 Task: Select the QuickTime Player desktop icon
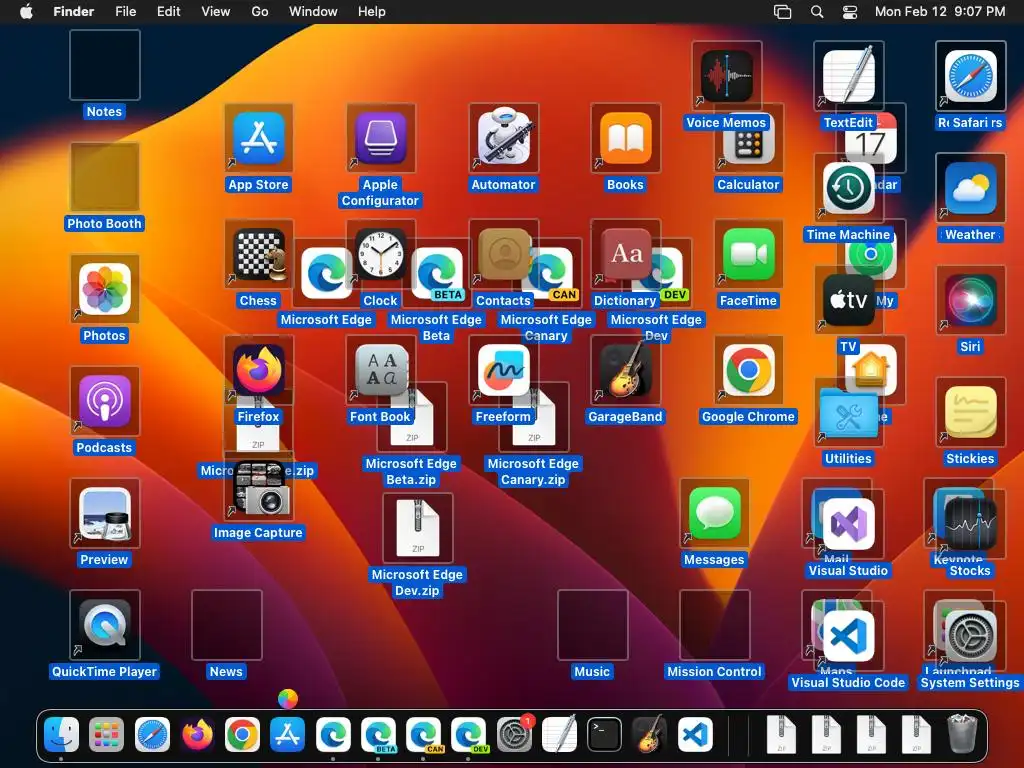click(104, 626)
